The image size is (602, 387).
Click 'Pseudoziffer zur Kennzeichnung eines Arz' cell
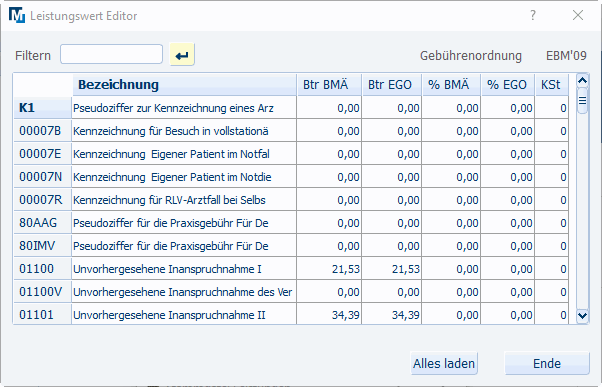point(184,108)
